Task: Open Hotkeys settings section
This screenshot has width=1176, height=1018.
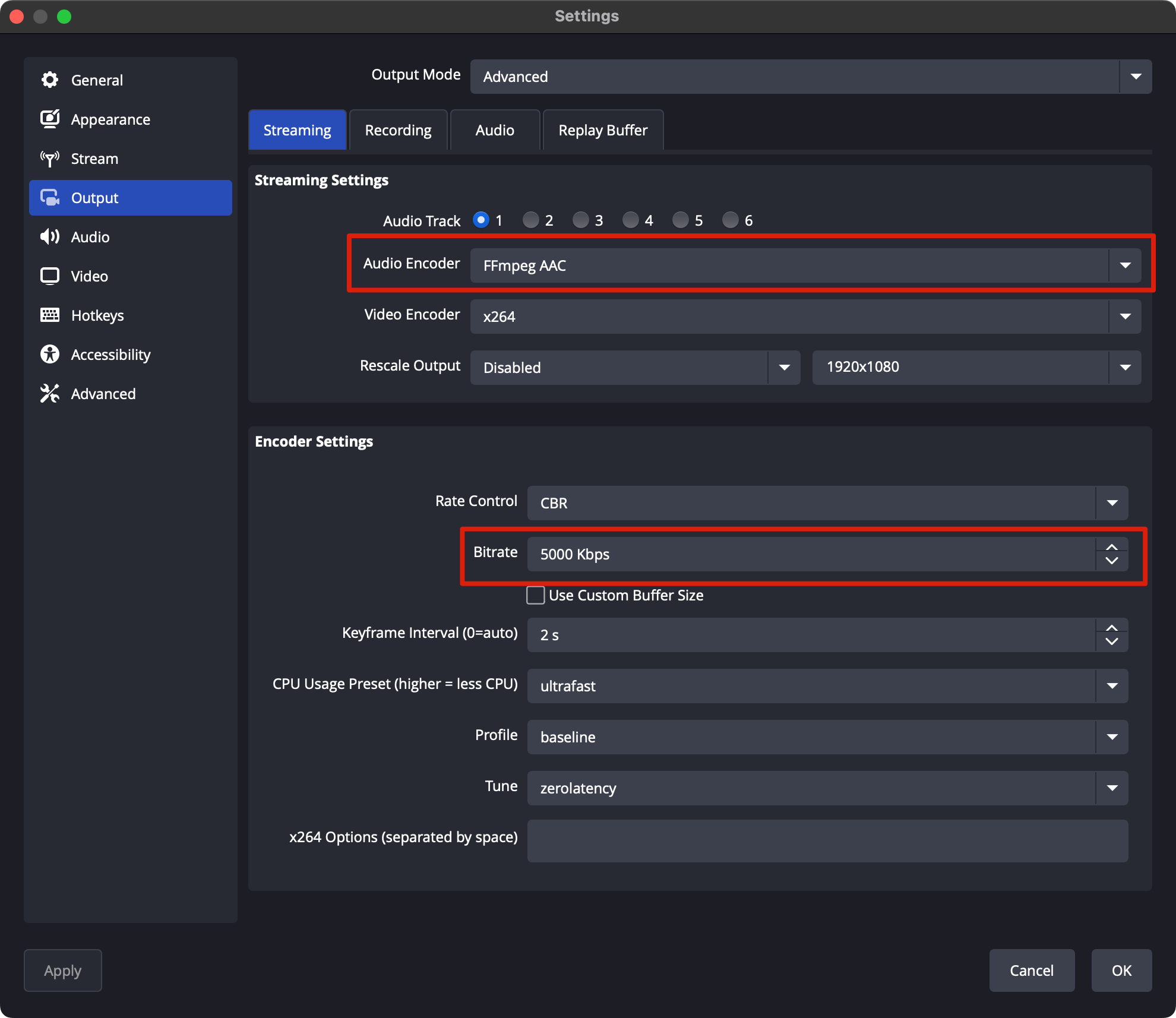Action: (x=131, y=315)
